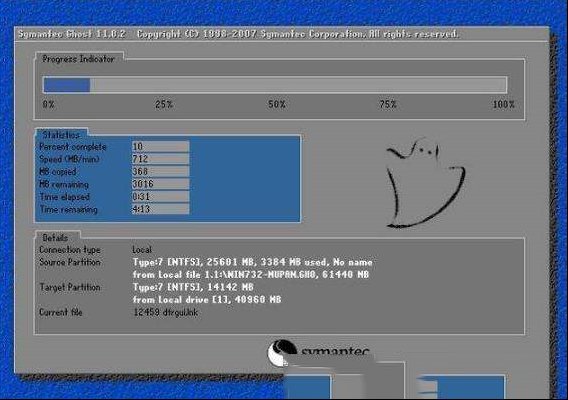Click the Percent complete value 10

[160, 146]
